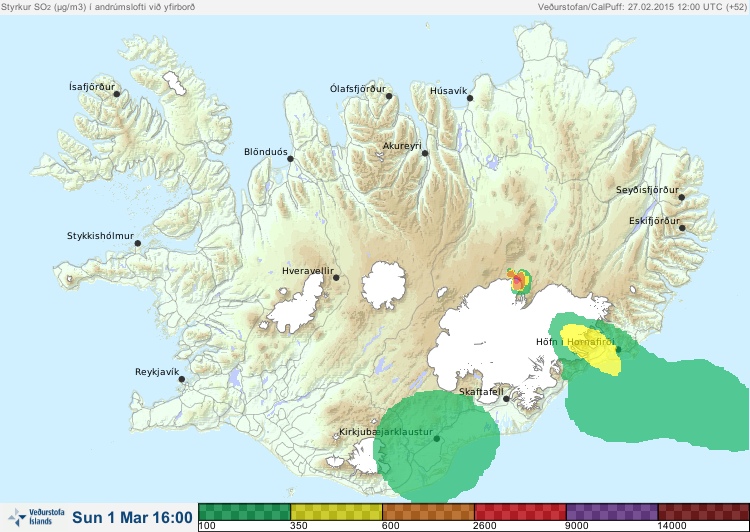This screenshot has width=750, height=532.
Task: Click the green 100 legend swatch
Action: pyautogui.click(x=244, y=512)
